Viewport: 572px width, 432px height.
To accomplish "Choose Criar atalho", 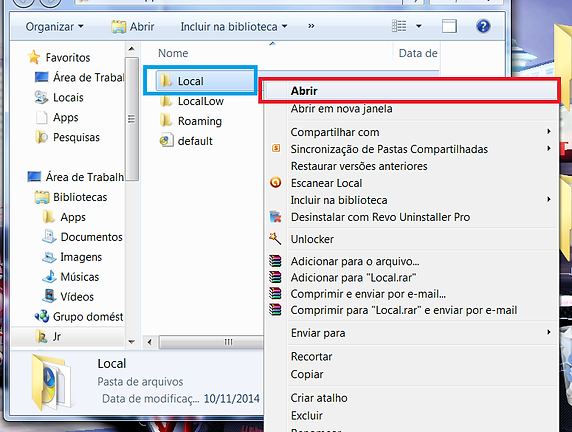I will point(411,398).
